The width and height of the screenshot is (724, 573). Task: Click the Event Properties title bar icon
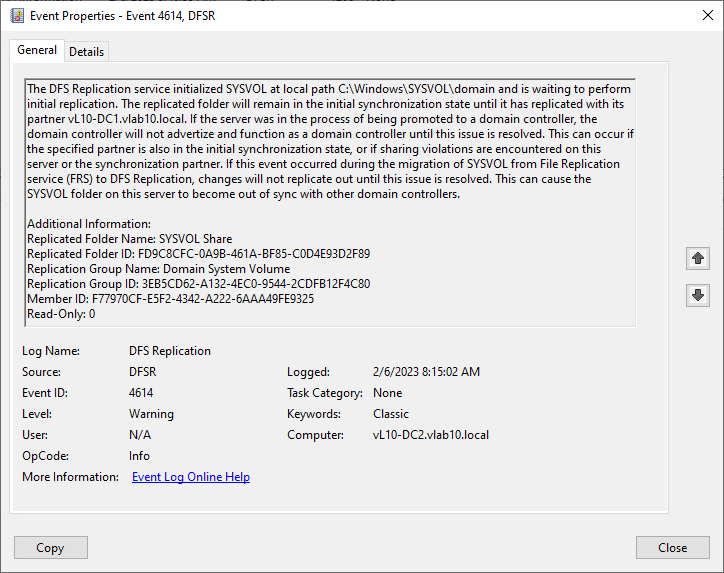coord(15,15)
